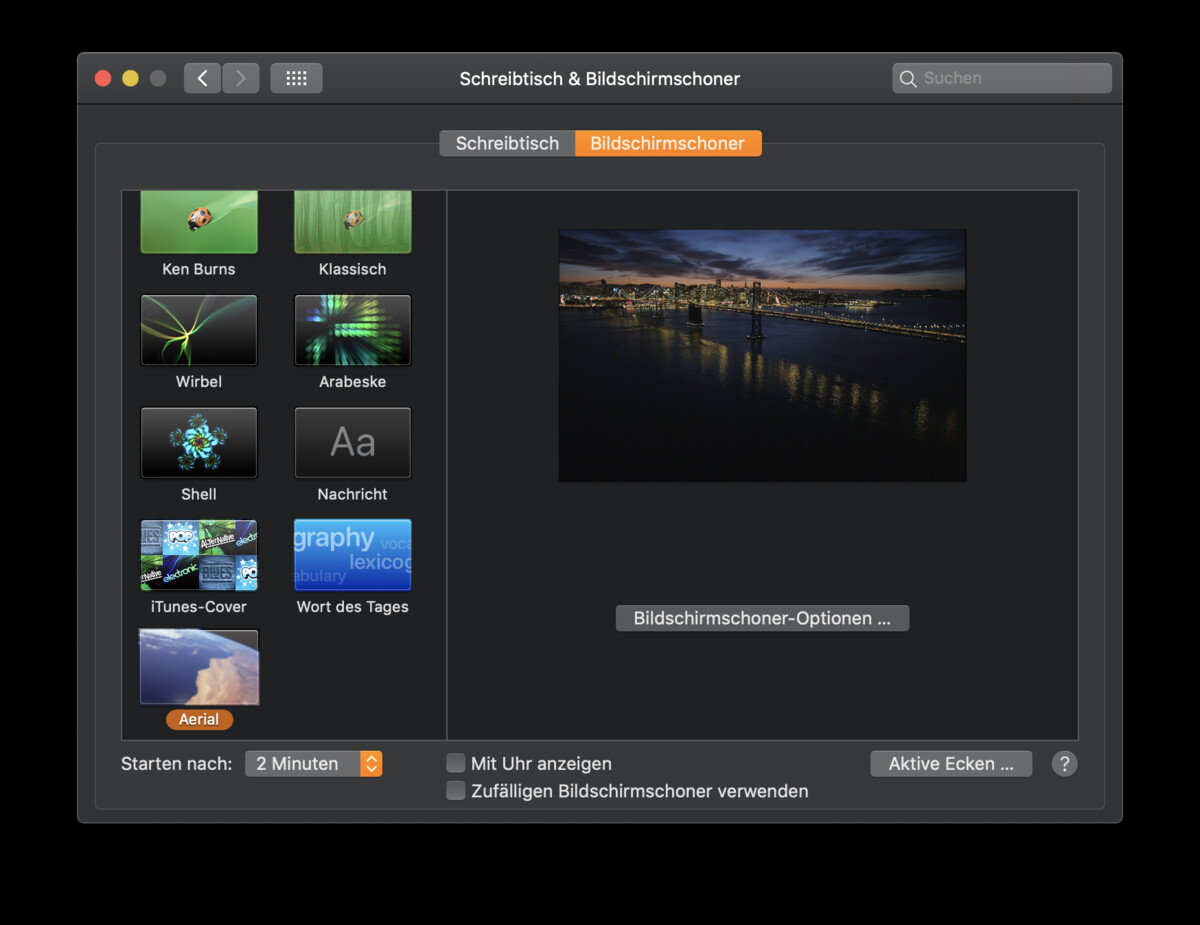Screen dimensions: 1200x925
Task: Check Zufälligen Bildschirmschoner verwenden
Action: (455, 790)
